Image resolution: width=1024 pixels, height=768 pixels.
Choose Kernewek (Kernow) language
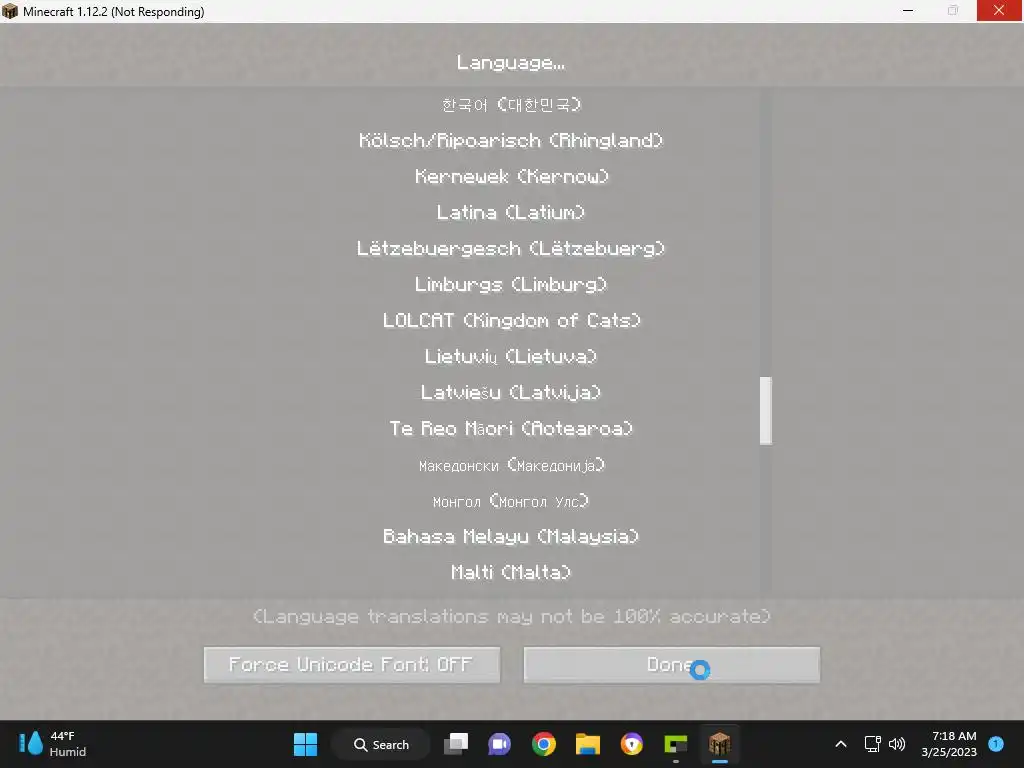[x=511, y=176]
